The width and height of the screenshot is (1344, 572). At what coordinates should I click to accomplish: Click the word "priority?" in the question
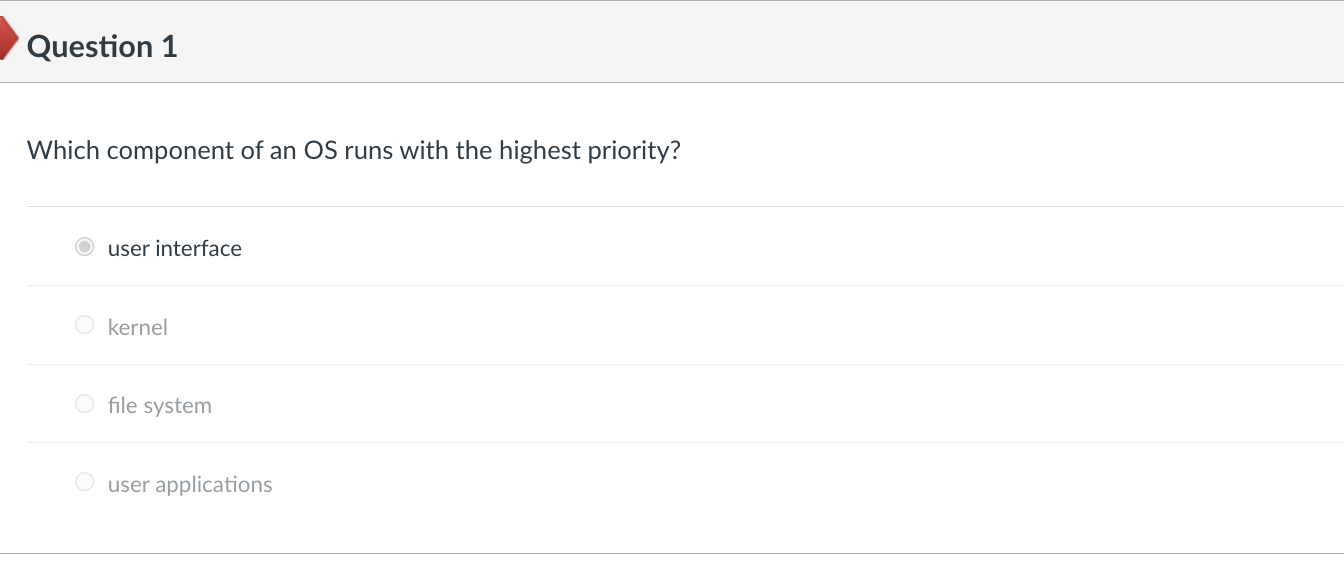coord(633,151)
